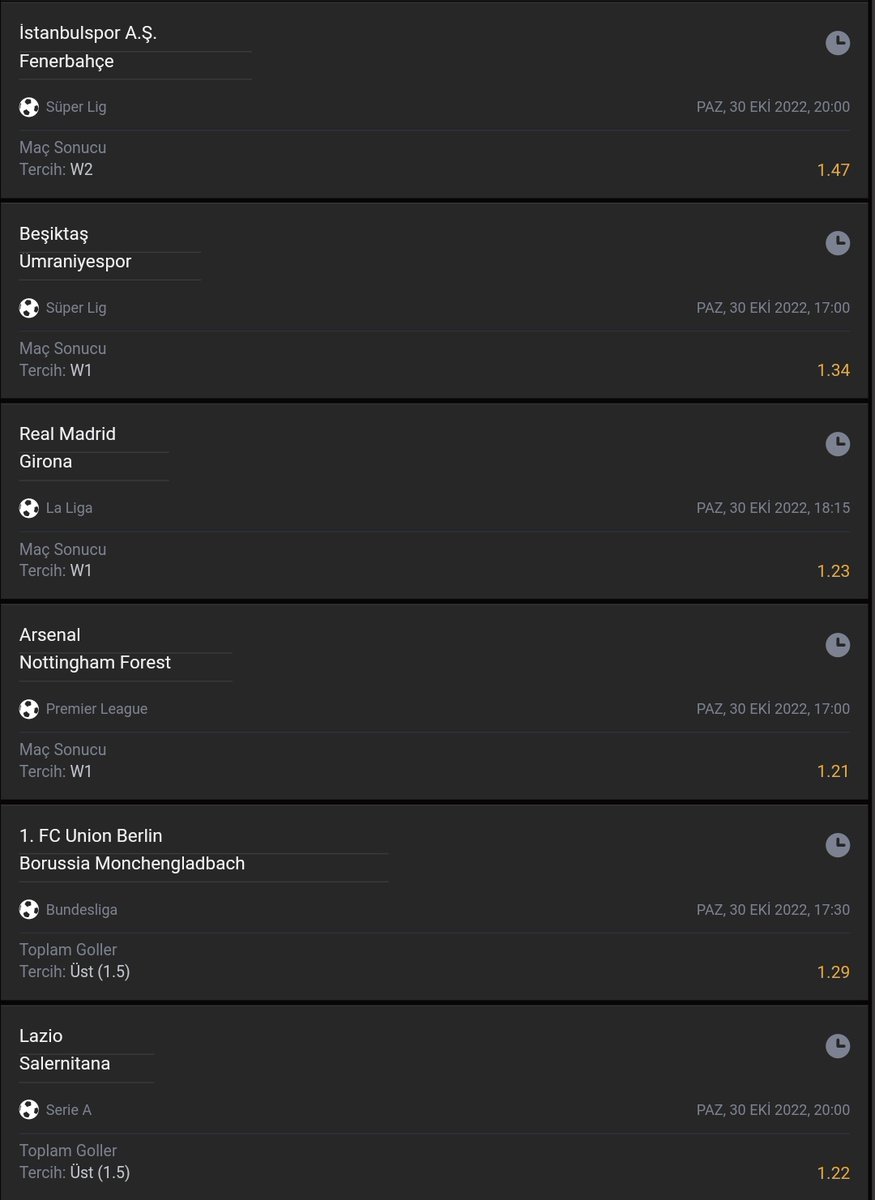Screen dimensions: 875x1200
Task: Click the 1.34 odds for Beşiktaş
Action: click(833, 370)
